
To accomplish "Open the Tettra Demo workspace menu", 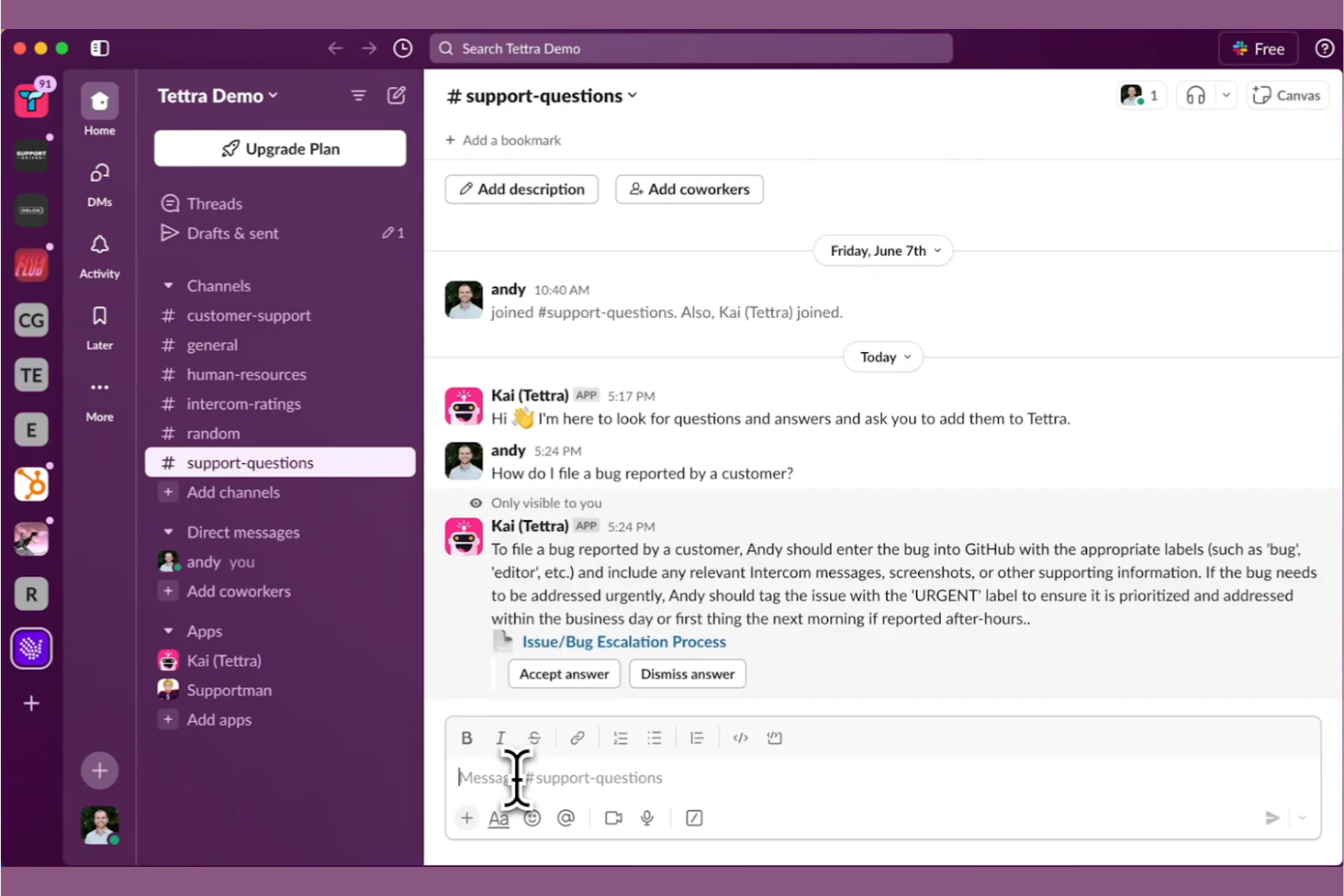I will point(217,95).
